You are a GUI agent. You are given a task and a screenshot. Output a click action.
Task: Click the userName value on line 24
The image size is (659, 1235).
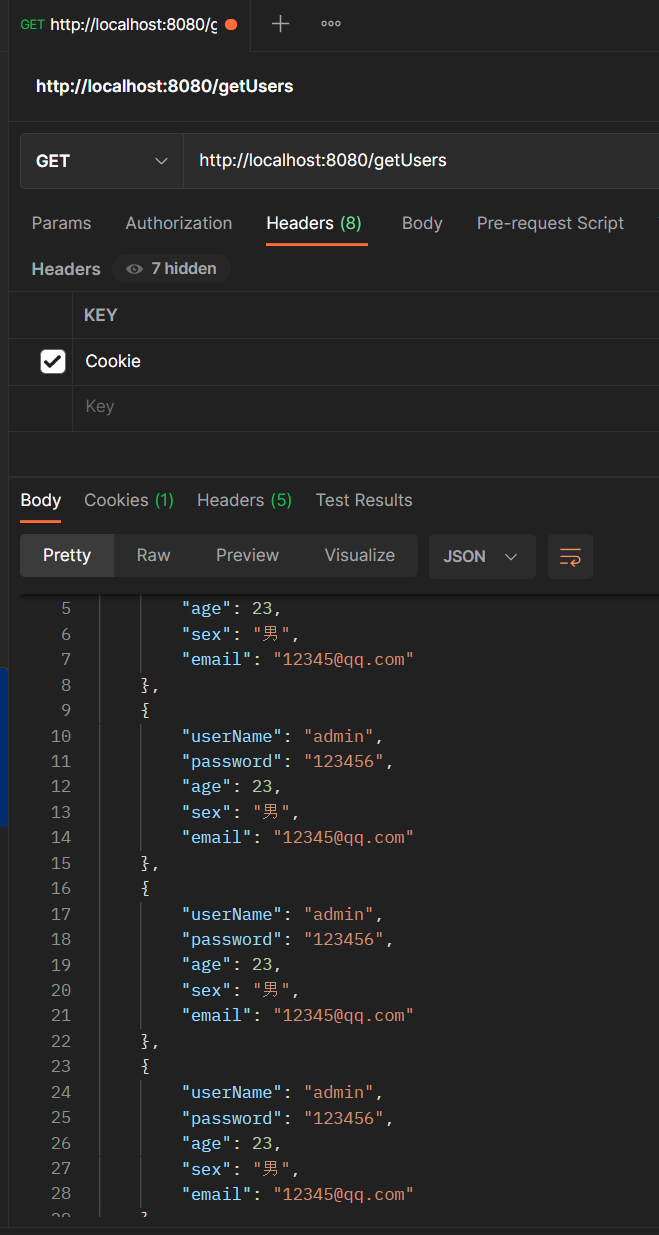point(339,1093)
